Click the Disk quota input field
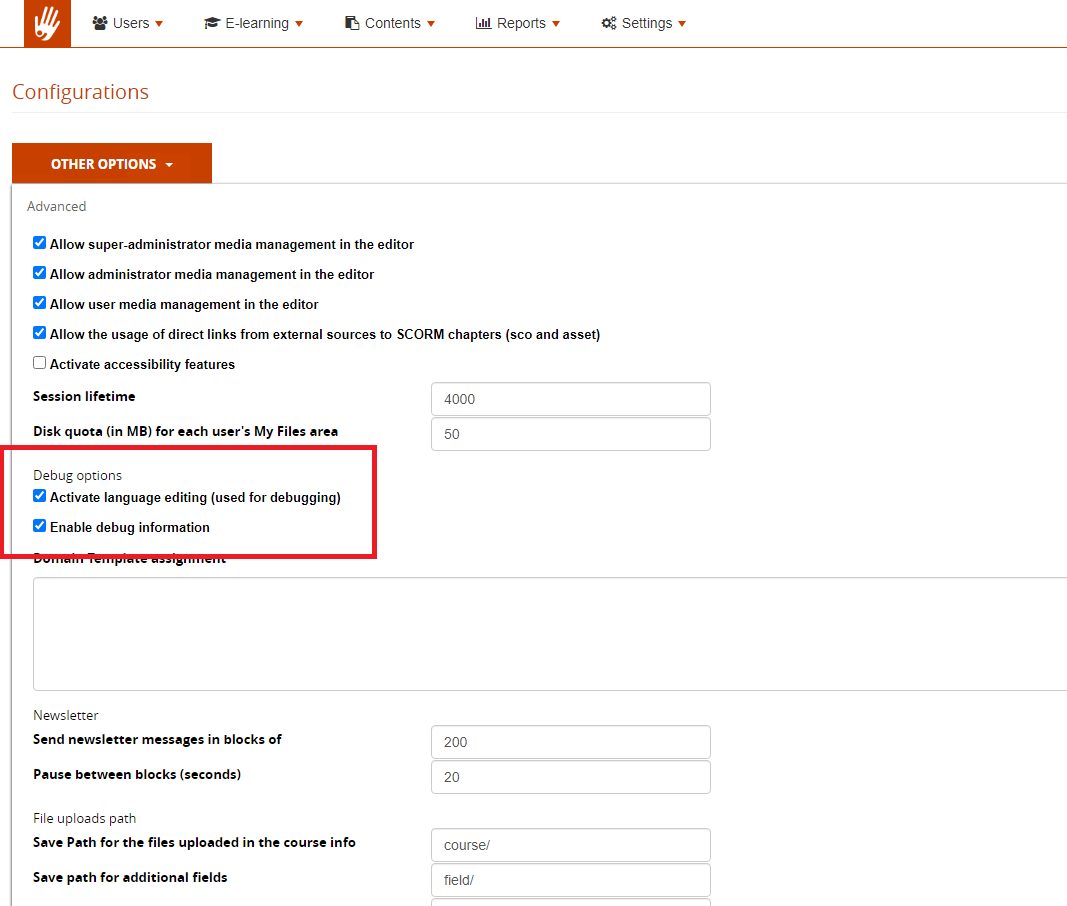The height and width of the screenshot is (906, 1067). 570,434
